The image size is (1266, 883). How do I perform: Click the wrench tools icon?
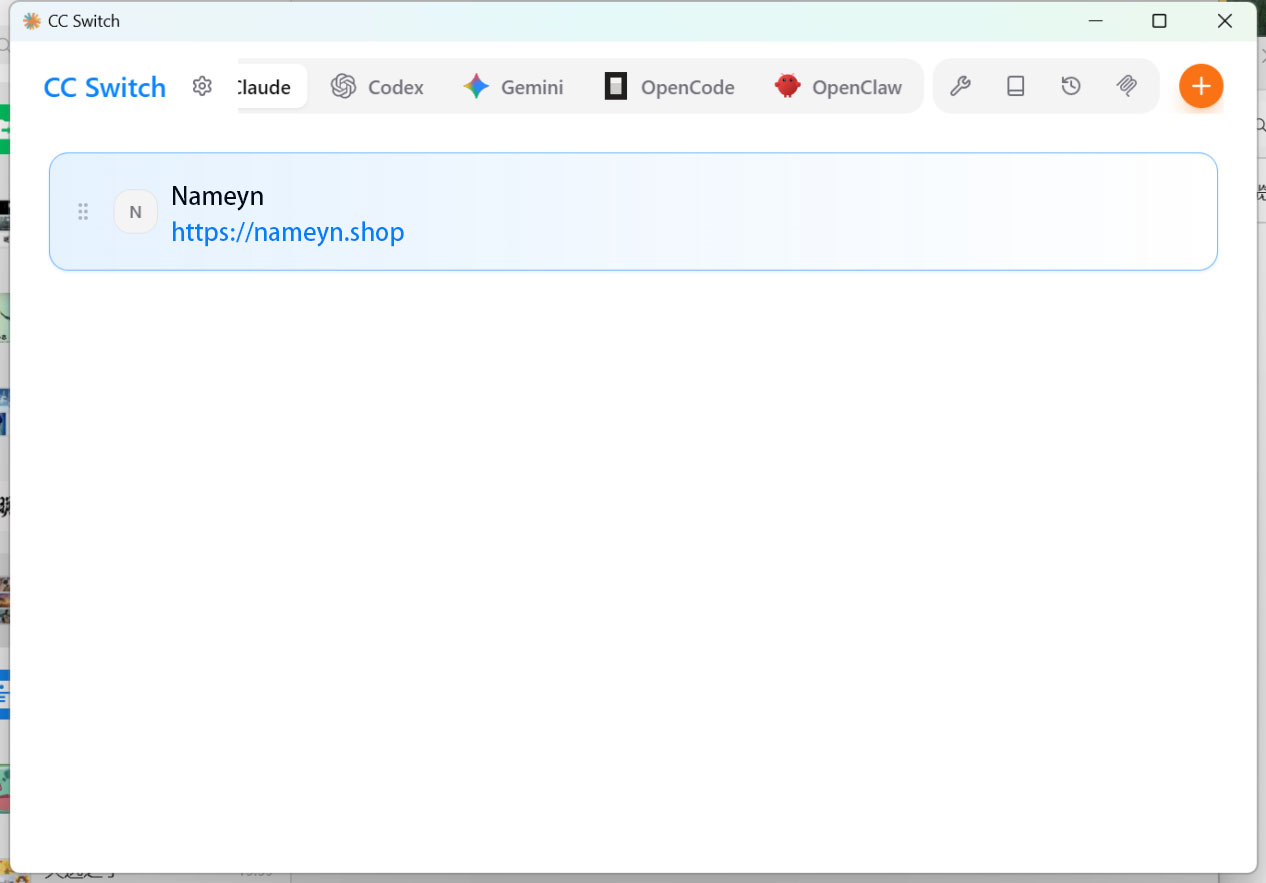coord(960,87)
